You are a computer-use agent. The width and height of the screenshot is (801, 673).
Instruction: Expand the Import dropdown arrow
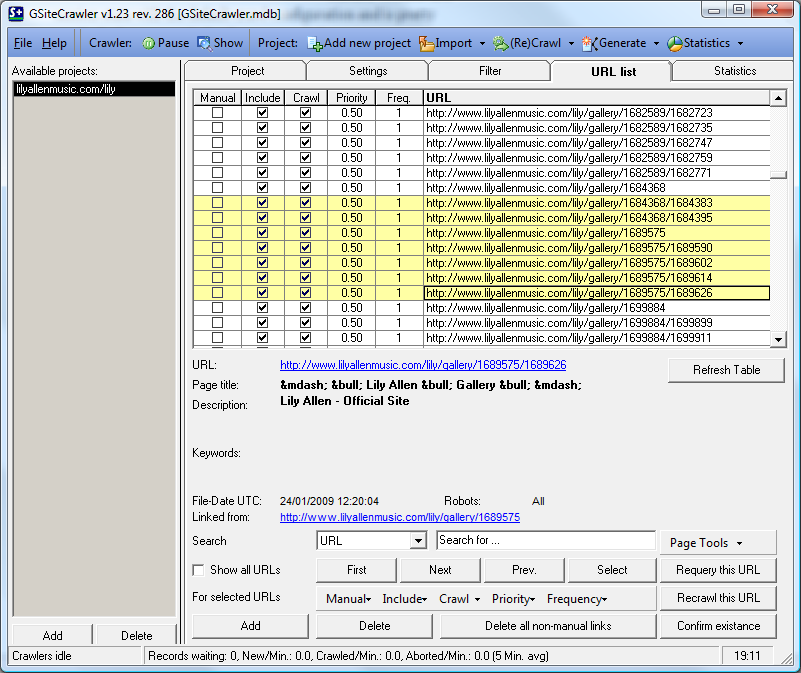[482, 44]
